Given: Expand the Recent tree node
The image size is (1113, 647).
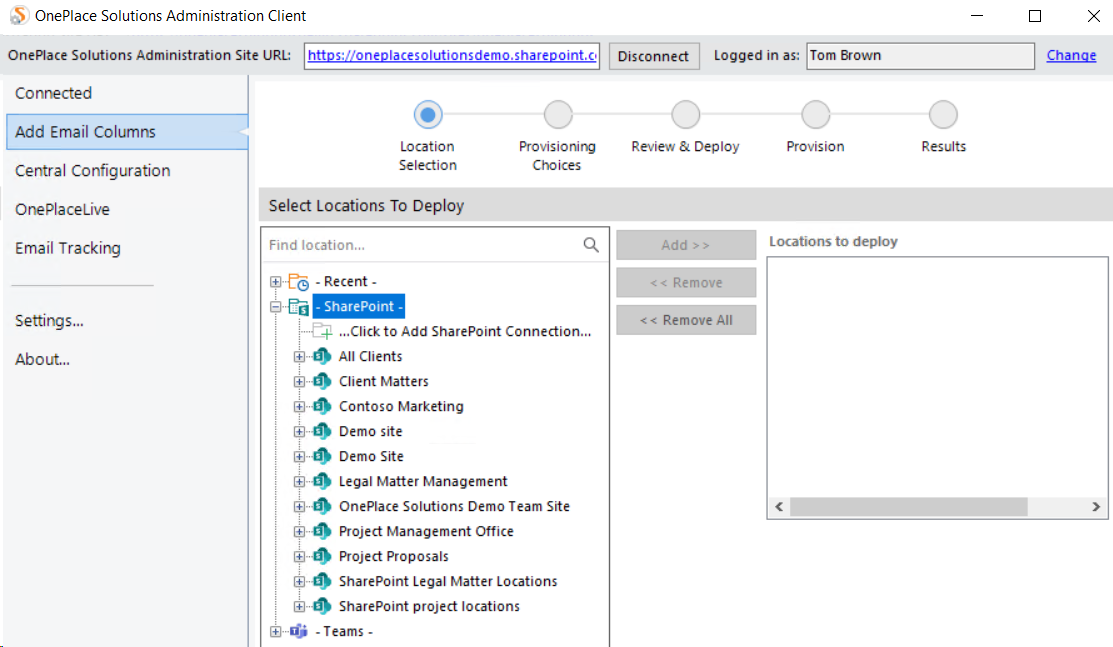Looking at the screenshot, I should (275, 282).
